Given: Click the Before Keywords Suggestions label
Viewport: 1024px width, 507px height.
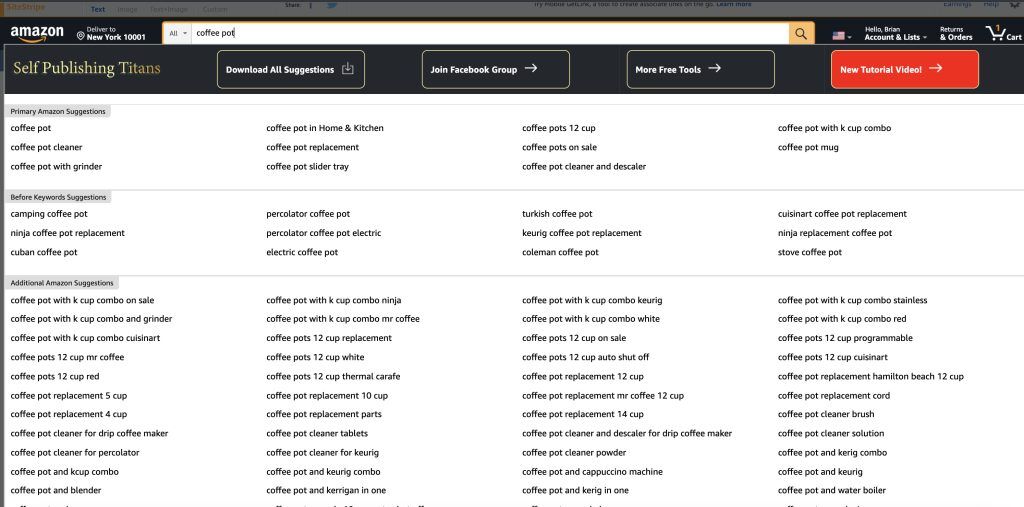Looking at the screenshot, I should [x=57, y=197].
